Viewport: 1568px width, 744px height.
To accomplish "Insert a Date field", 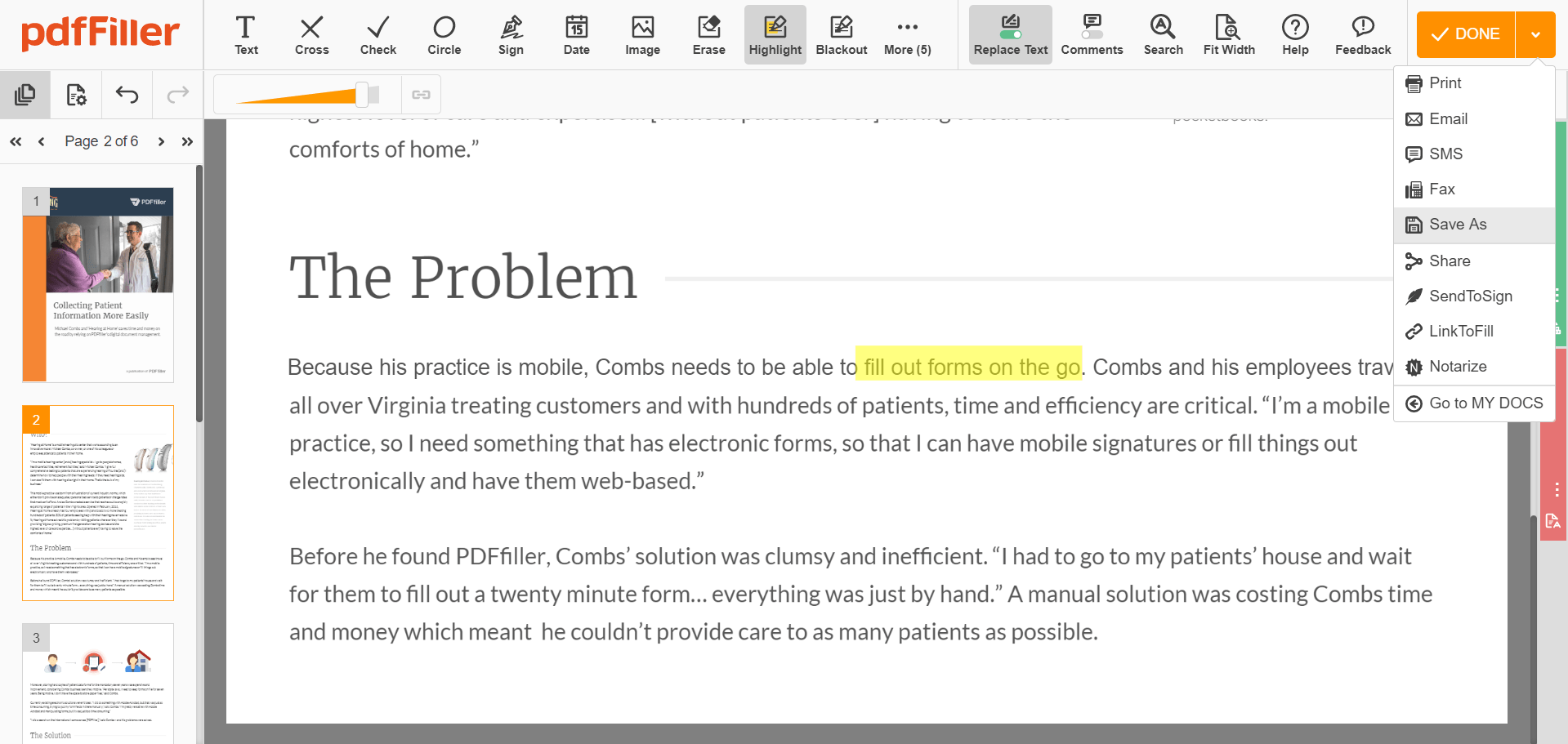I will point(576,34).
